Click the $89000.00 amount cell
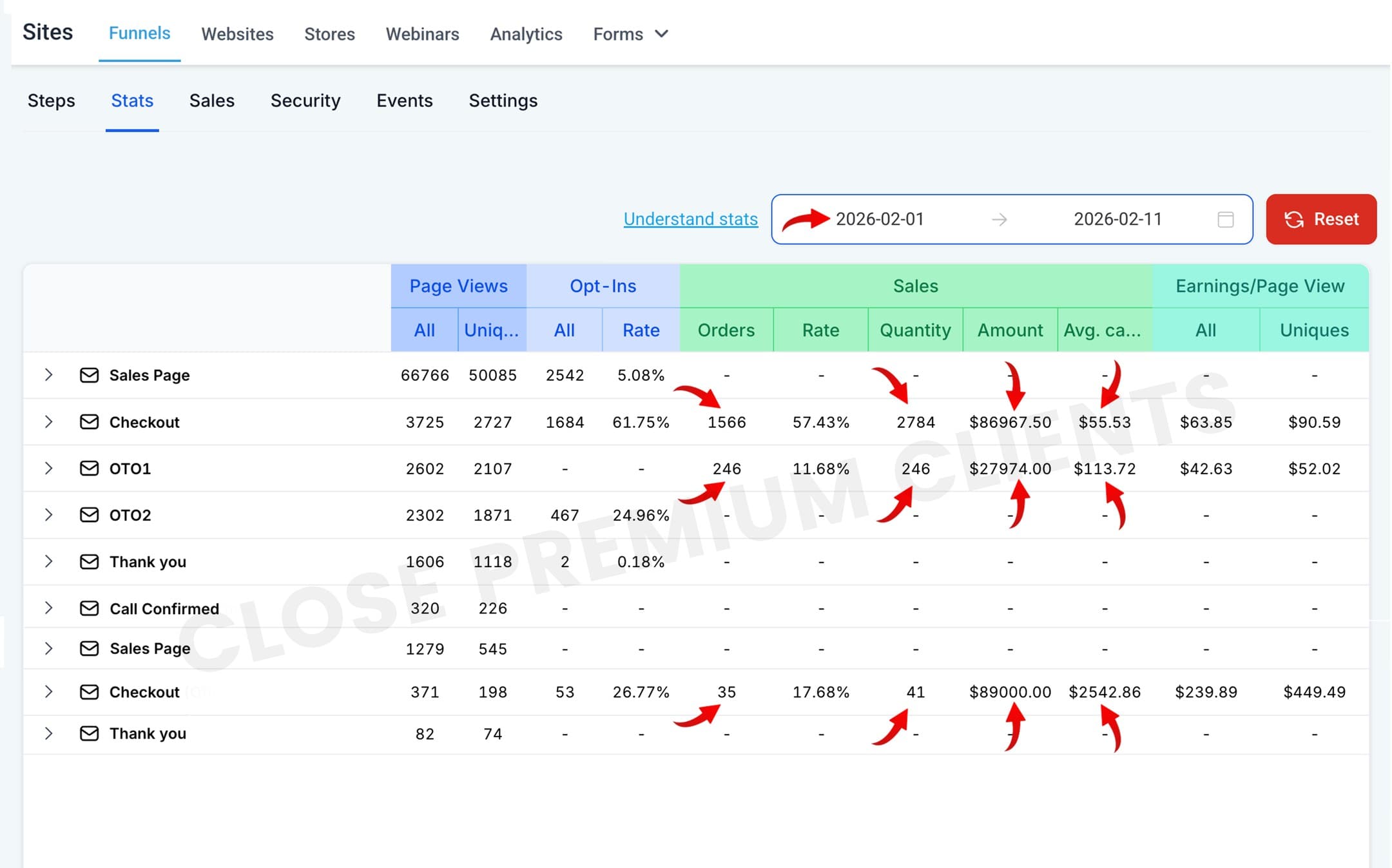1392x868 pixels. coord(1010,692)
